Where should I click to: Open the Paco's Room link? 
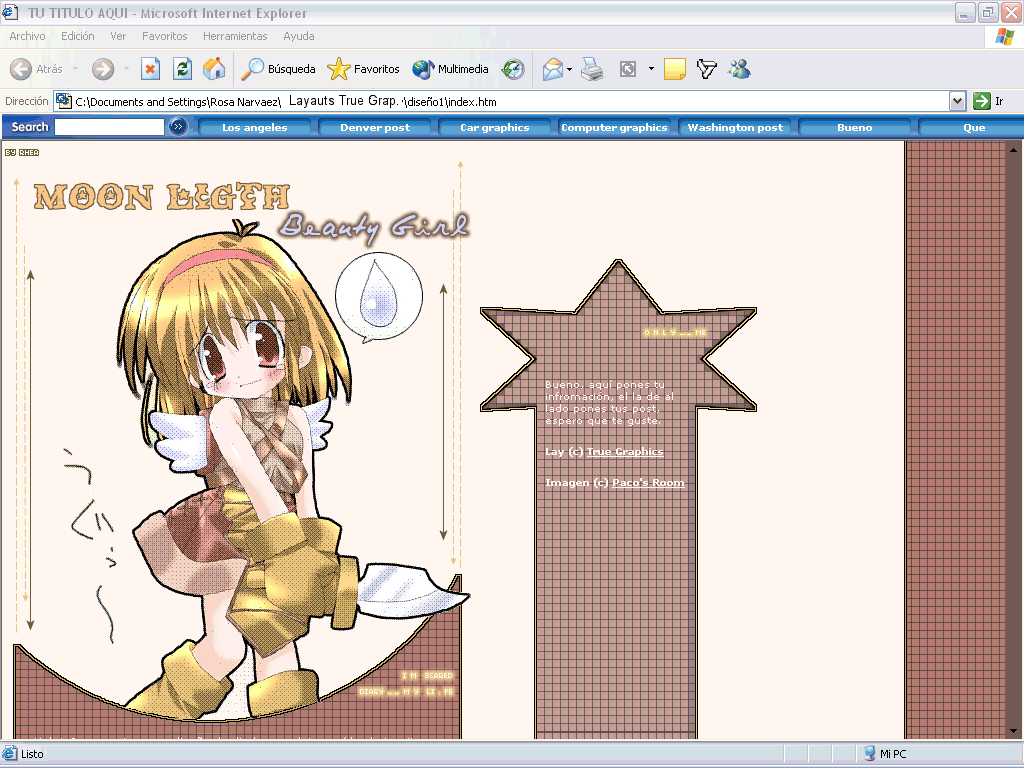(648, 483)
